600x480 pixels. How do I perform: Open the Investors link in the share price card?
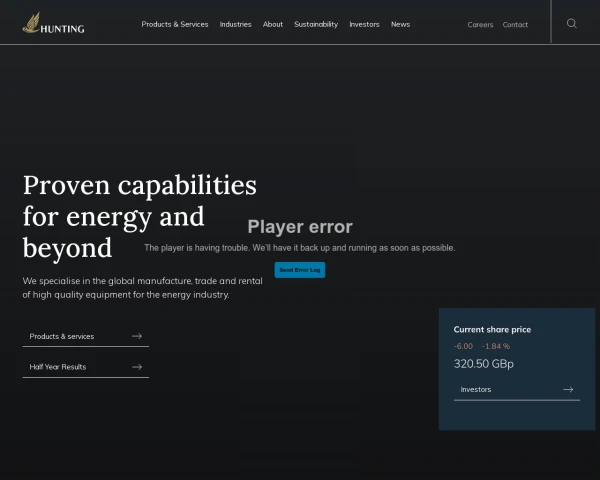pyautogui.click(x=517, y=390)
